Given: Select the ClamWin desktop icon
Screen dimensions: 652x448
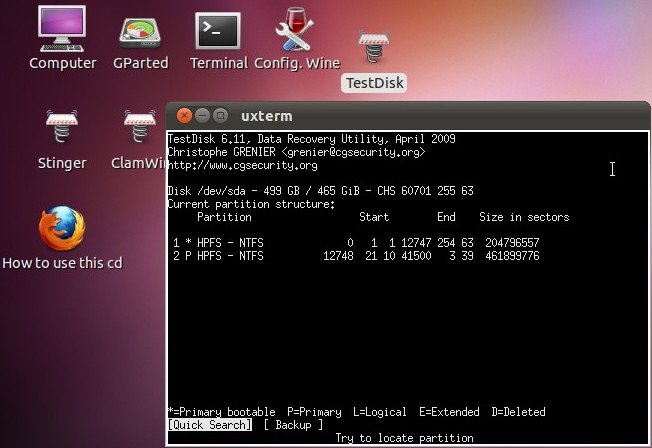Looking at the screenshot, I should (x=140, y=126).
